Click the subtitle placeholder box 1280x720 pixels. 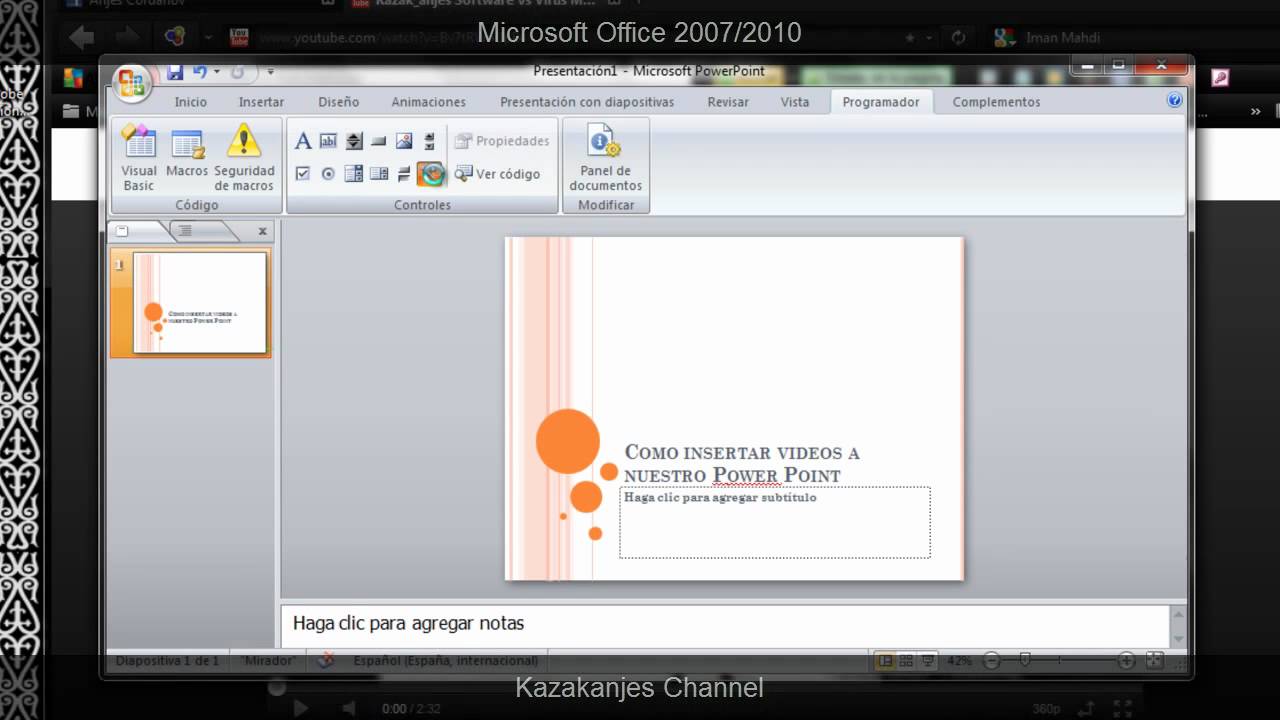point(775,522)
